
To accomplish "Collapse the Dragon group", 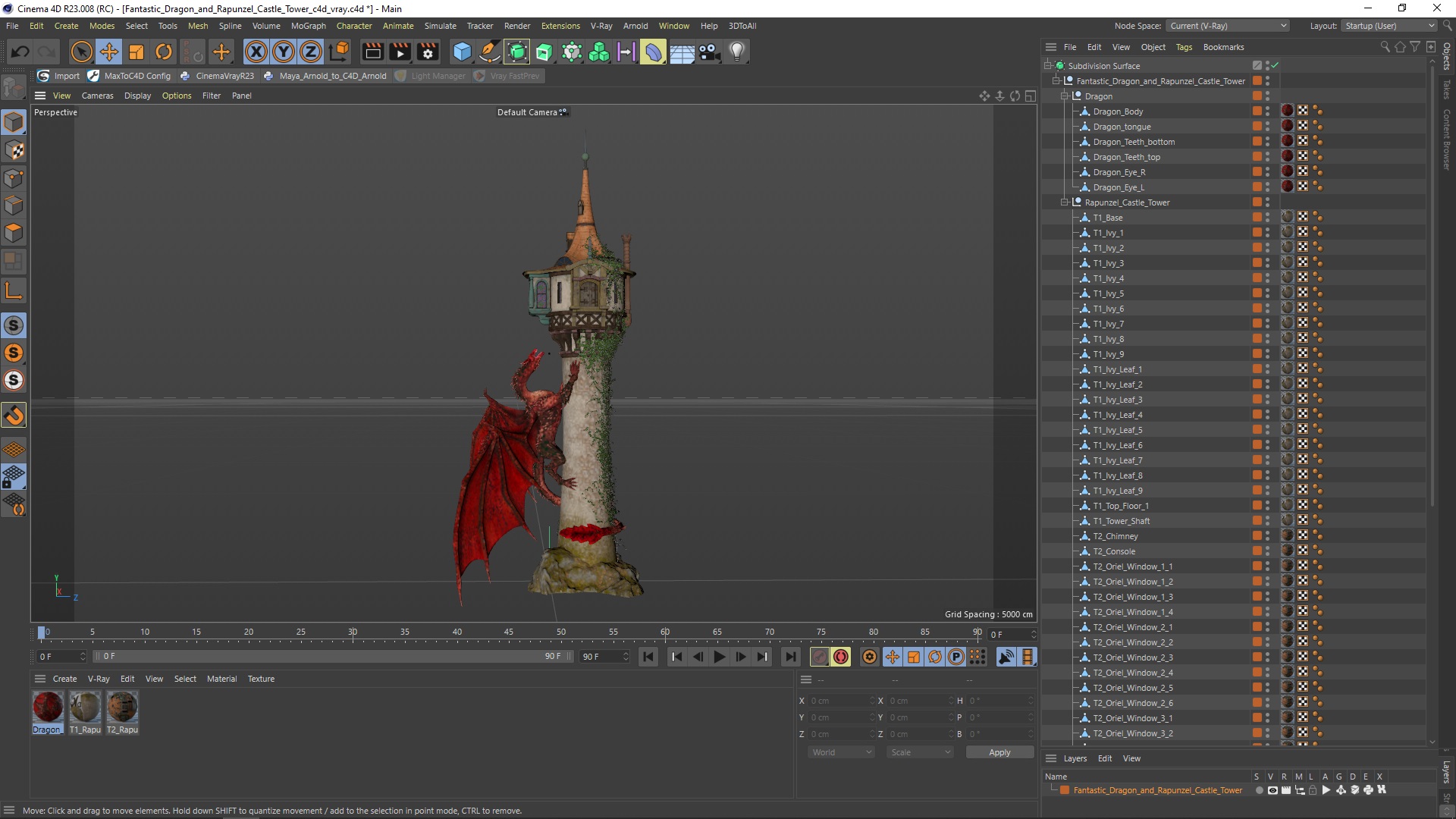I will (1064, 96).
